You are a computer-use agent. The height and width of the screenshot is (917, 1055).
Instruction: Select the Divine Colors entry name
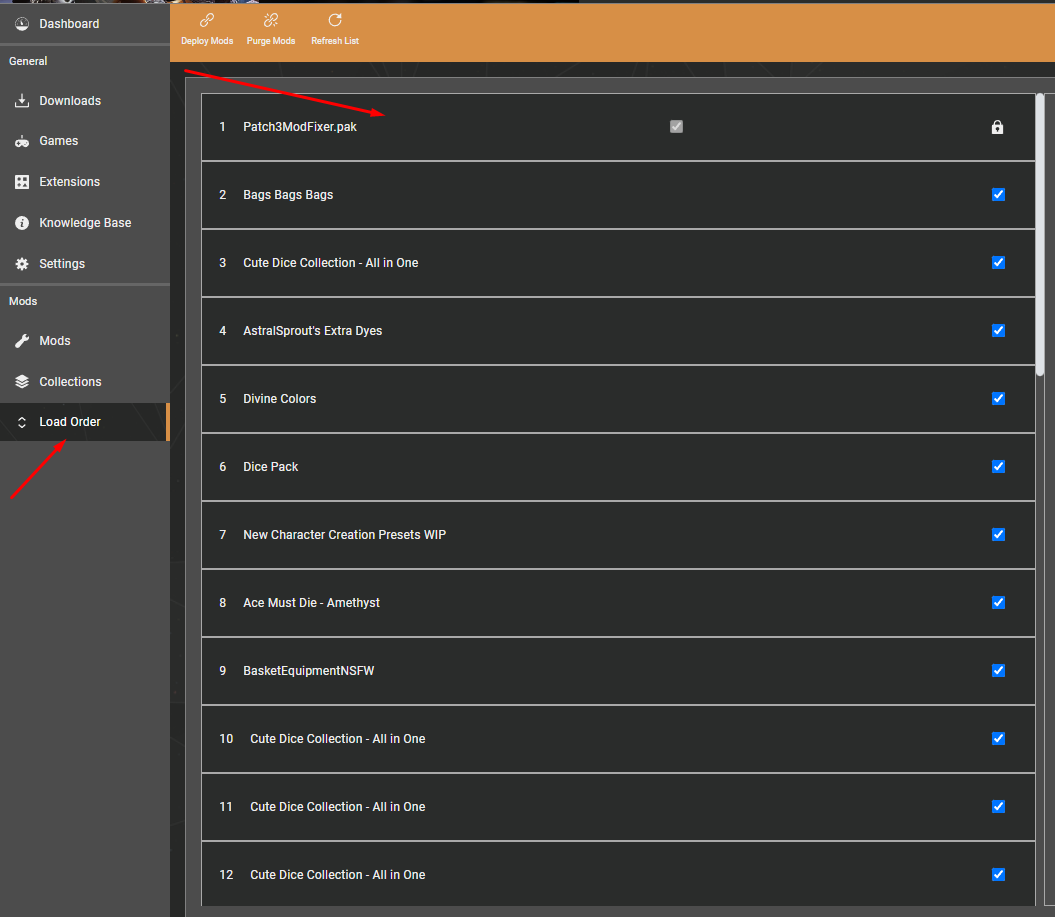280,398
